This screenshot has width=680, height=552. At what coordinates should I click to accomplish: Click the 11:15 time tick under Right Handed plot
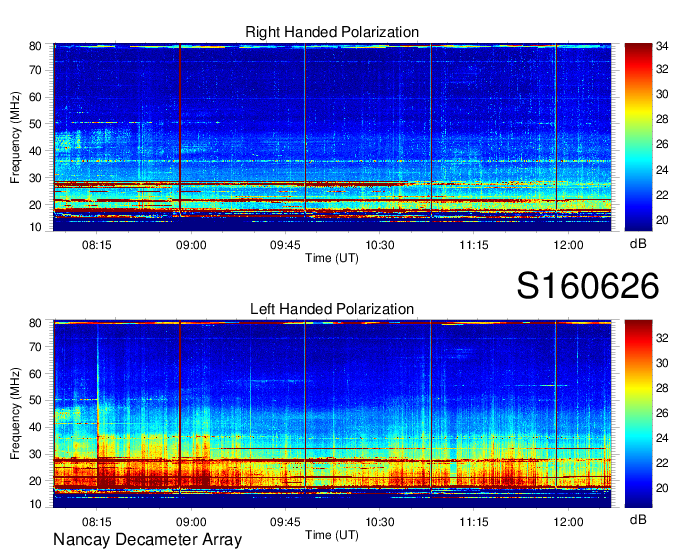[x=474, y=245]
